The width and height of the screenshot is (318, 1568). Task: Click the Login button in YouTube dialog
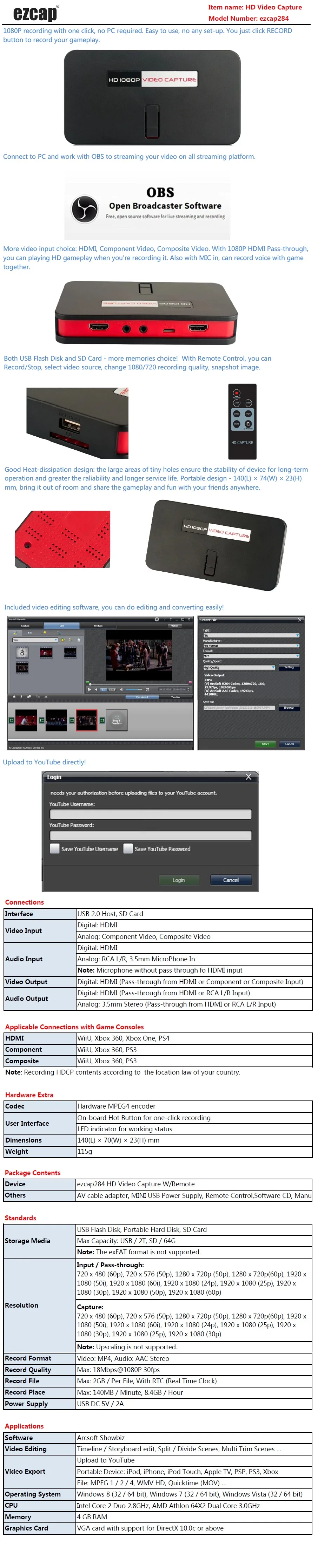pos(179,880)
